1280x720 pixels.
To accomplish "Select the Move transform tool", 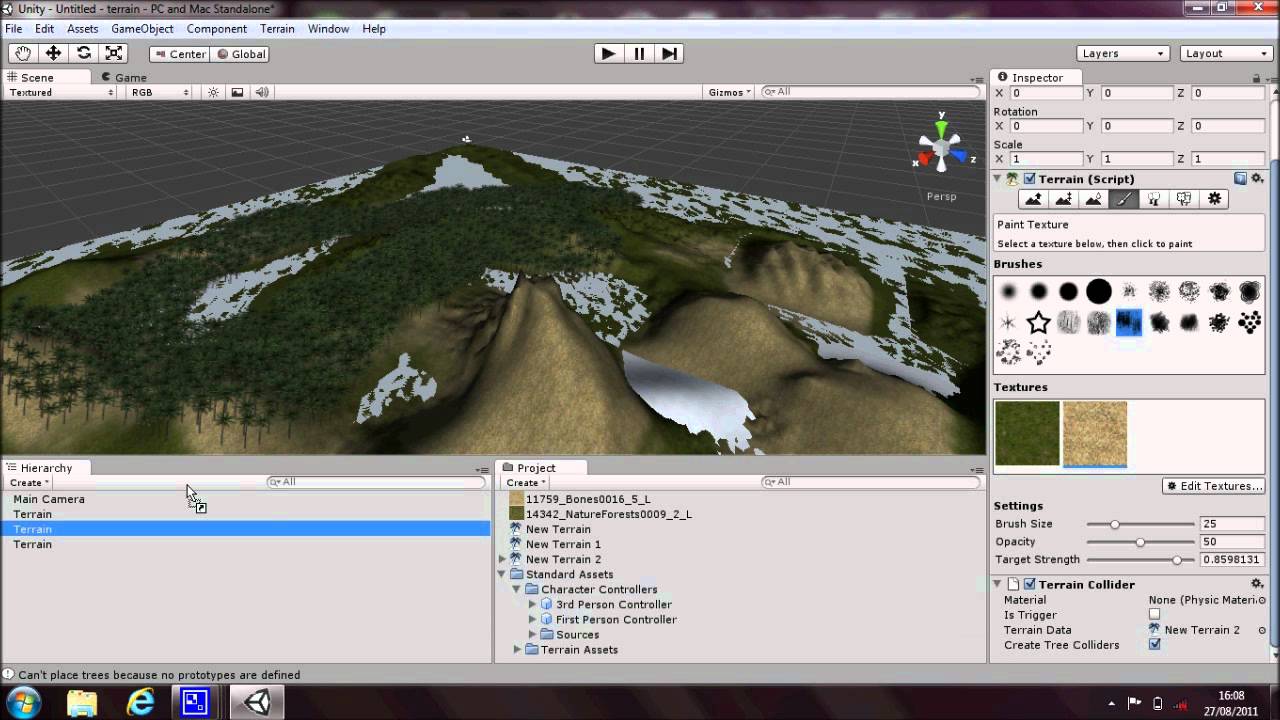I will tap(53, 53).
